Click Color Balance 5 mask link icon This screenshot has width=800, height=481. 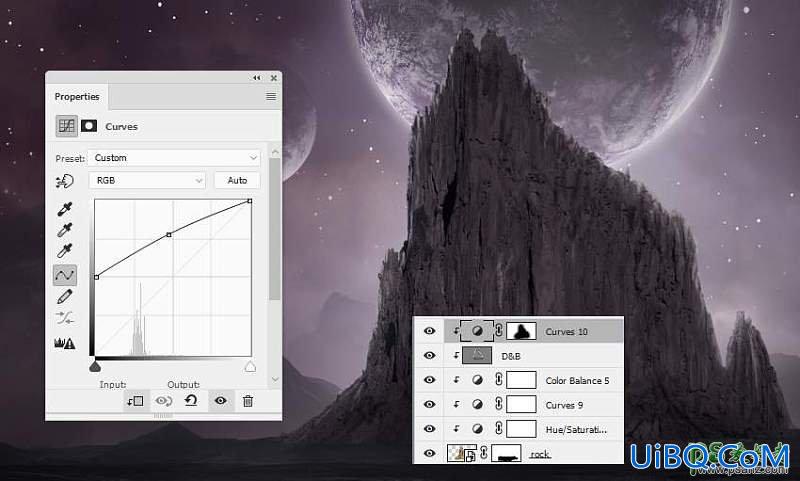[x=499, y=380]
